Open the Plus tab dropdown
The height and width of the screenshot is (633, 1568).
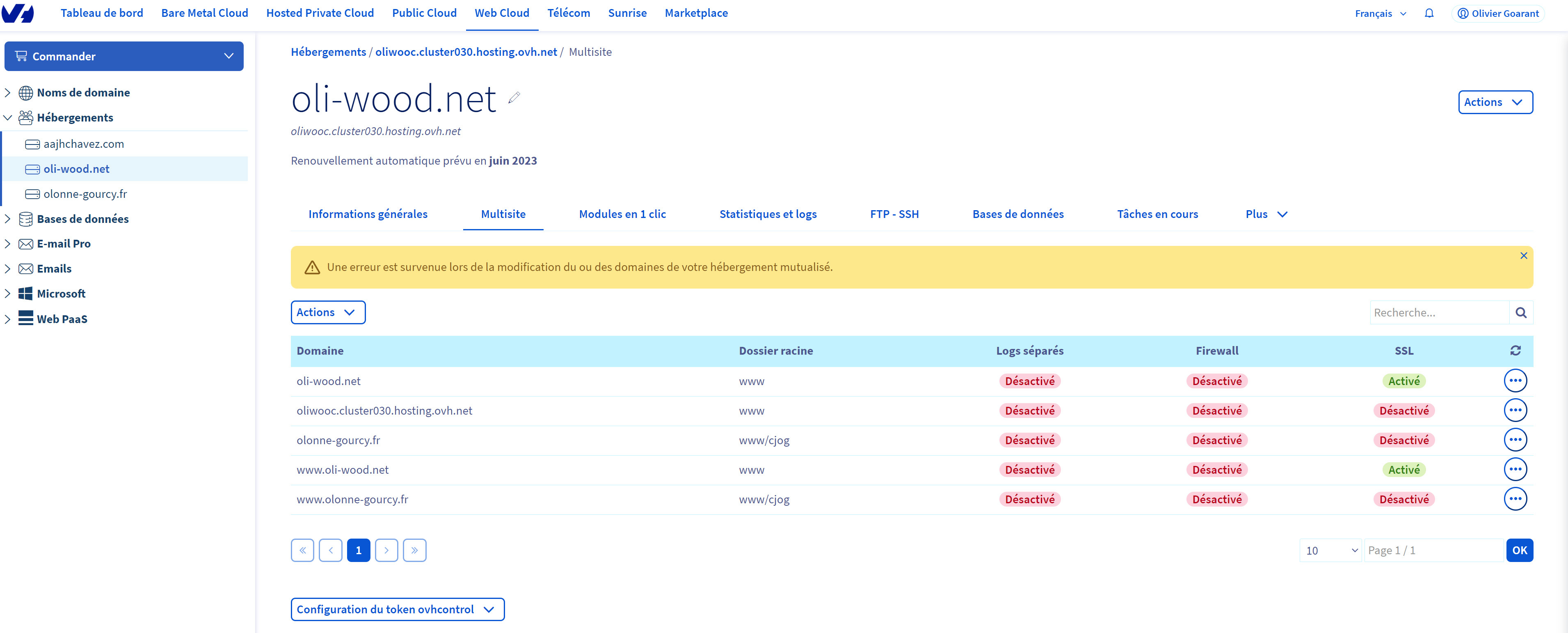tap(1266, 214)
